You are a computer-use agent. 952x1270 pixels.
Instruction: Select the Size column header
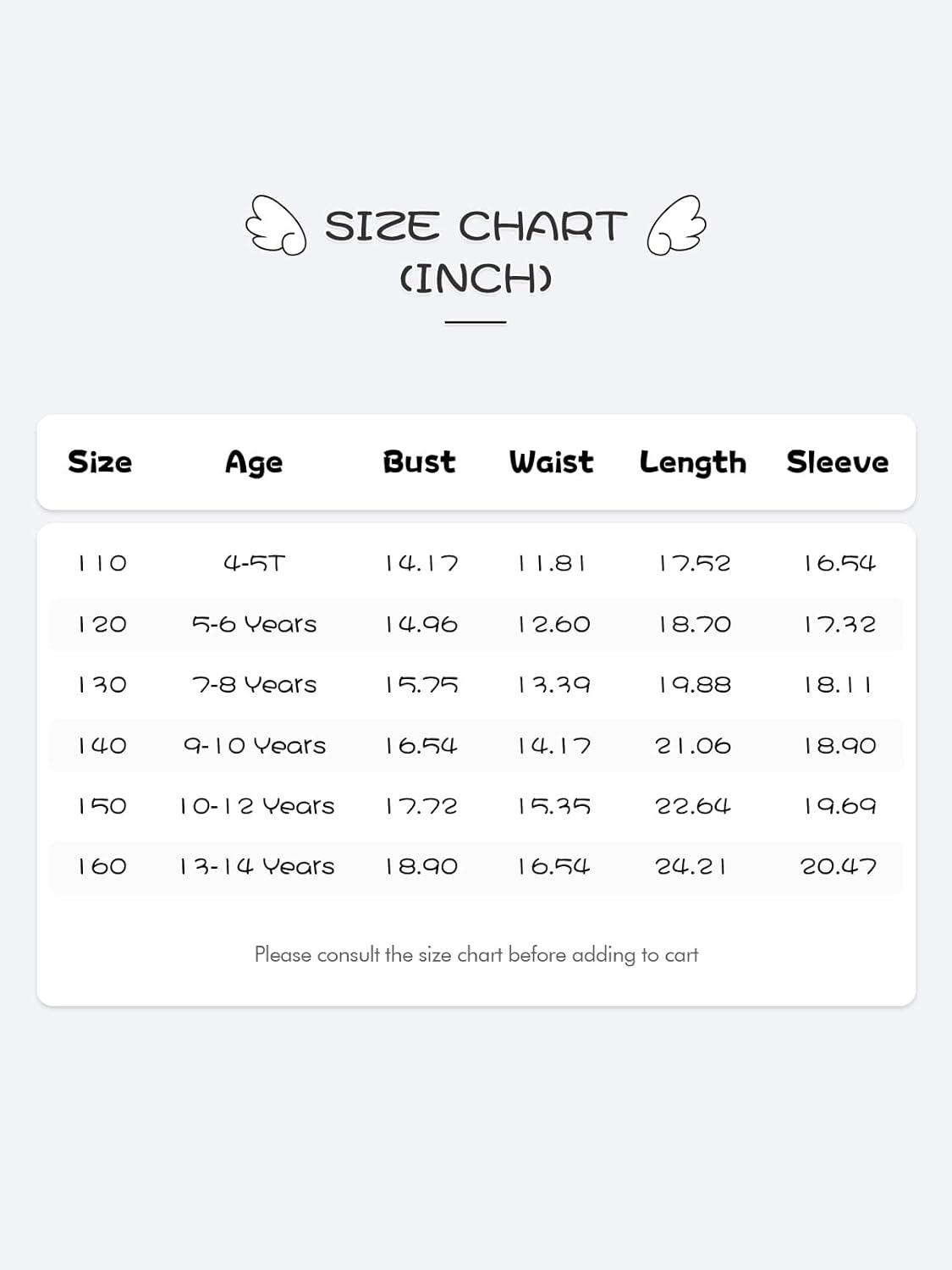[100, 462]
